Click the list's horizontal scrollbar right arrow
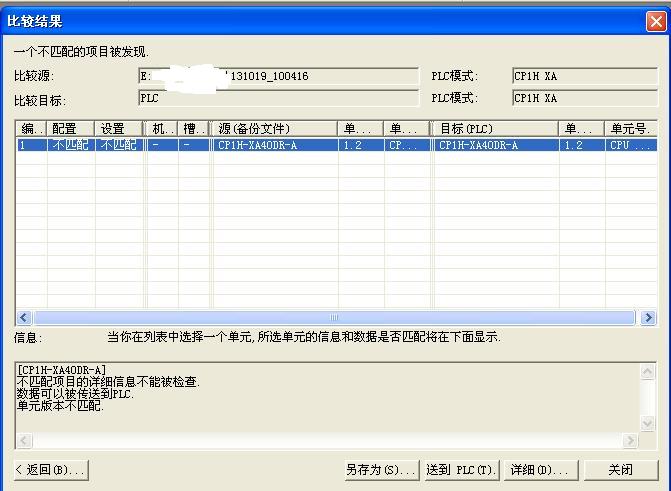Screen dimensions: 671x491 648,317
